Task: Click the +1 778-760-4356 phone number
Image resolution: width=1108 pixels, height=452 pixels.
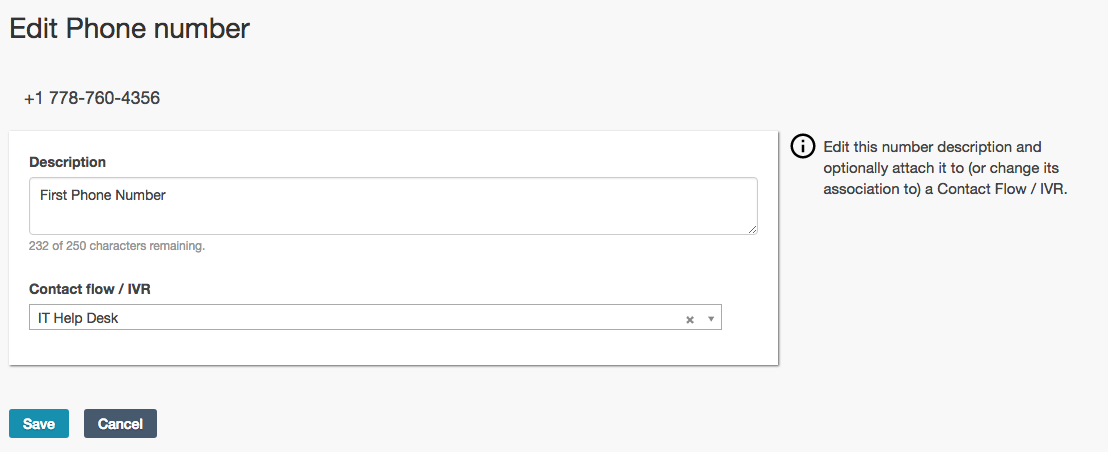Action: tap(92, 98)
